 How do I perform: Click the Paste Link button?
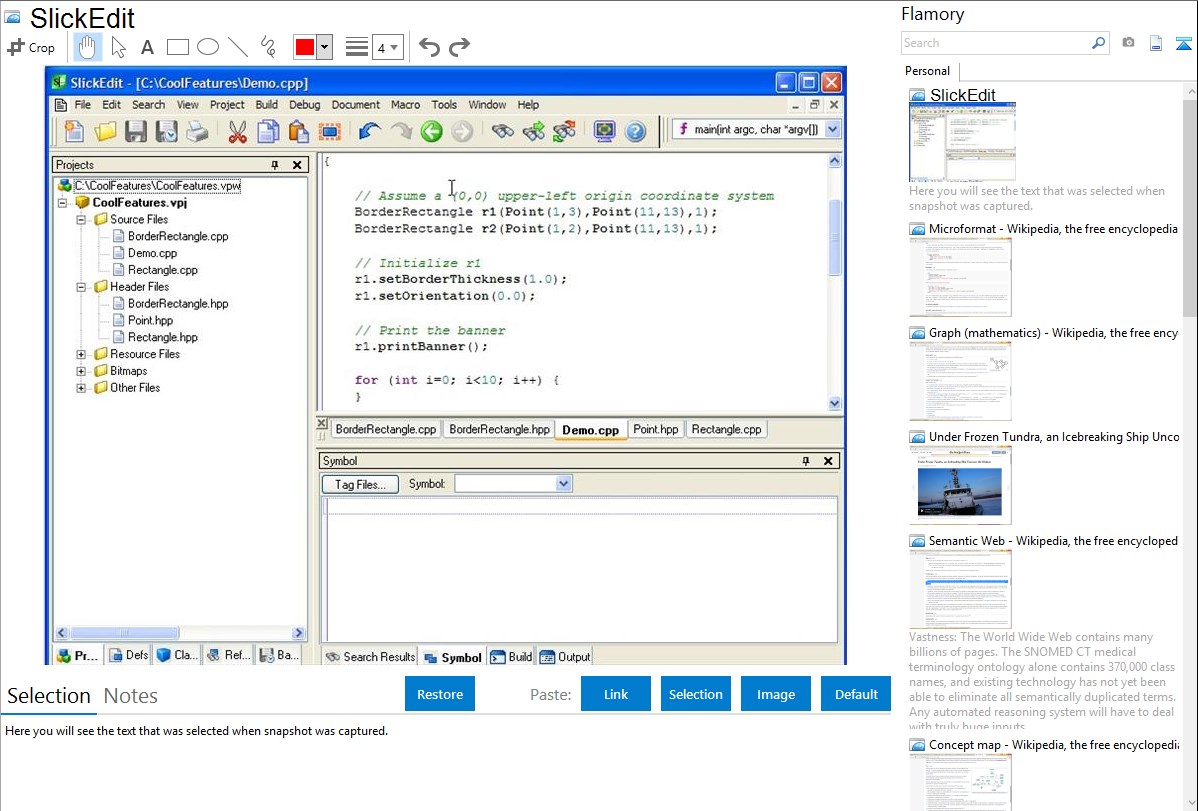pyautogui.click(x=616, y=694)
